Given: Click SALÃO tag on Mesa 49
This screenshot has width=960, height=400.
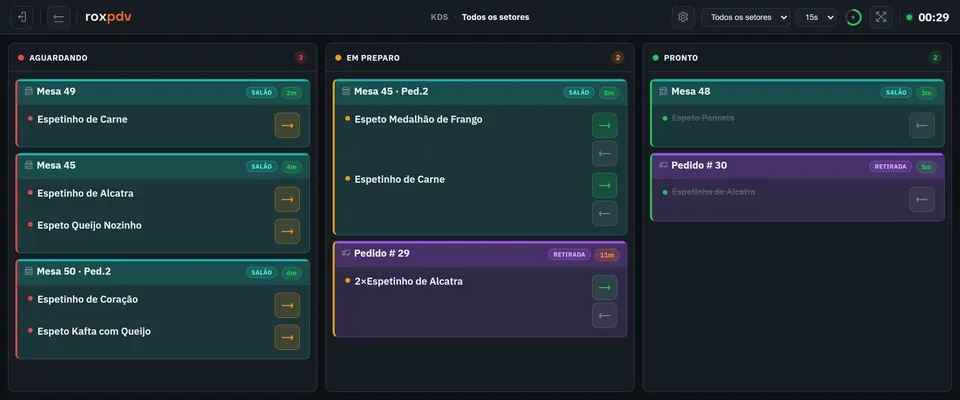Looking at the screenshot, I should pos(261,92).
